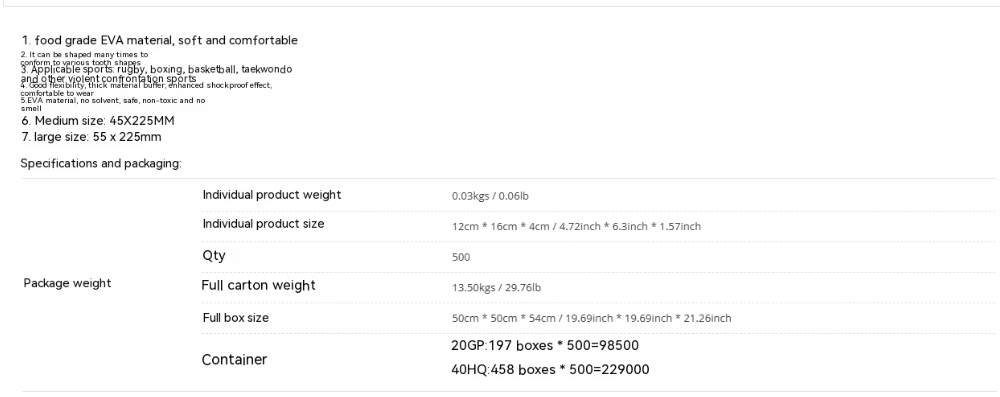Click the Qty label

point(214,255)
